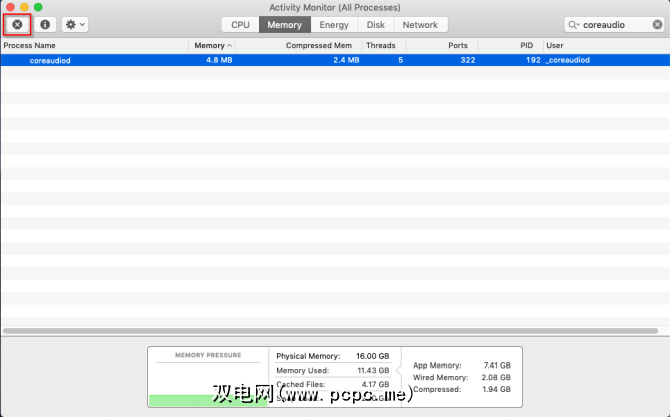The image size is (670, 417).
Task: Click the Threads value 5
Action: [x=400, y=60]
